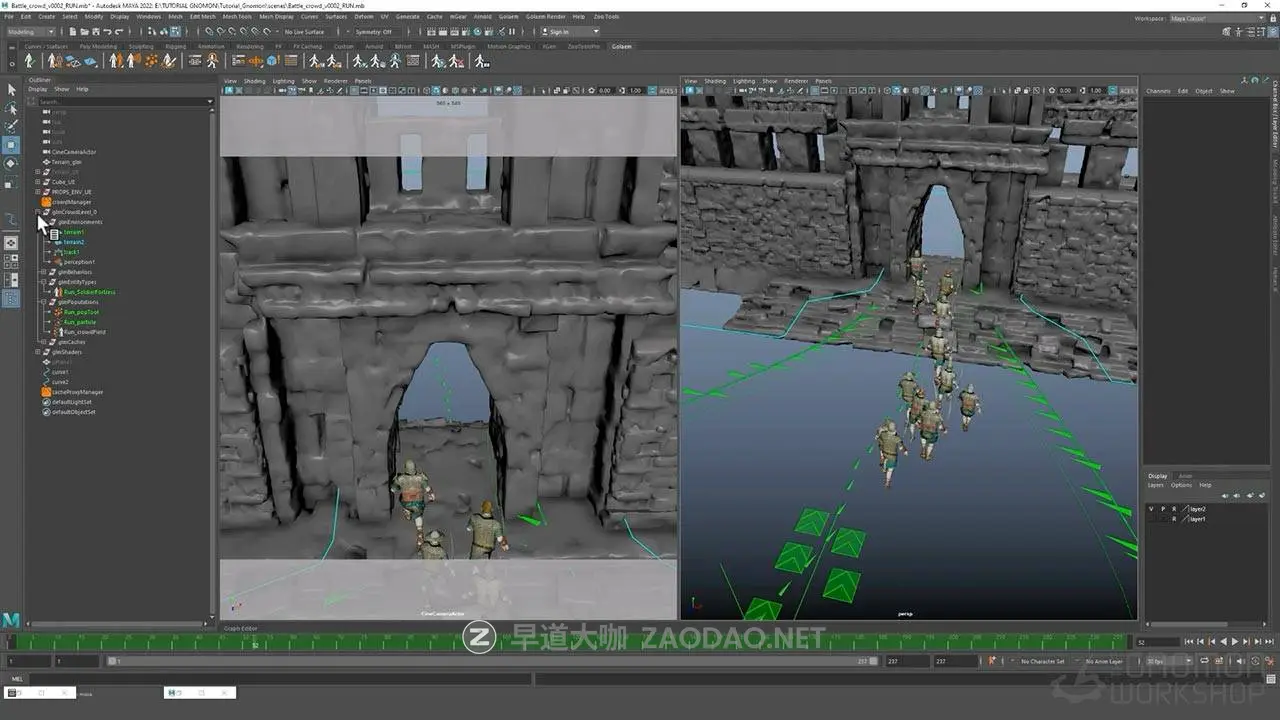Click the orange particle population shelf icon
This screenshot has height=720, width=1280.
coord(152,61)
